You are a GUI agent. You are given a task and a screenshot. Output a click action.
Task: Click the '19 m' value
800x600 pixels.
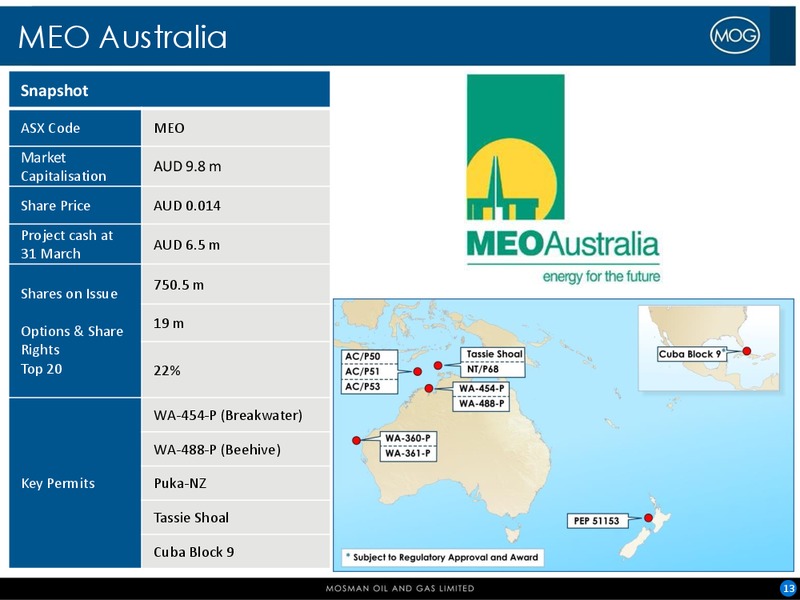coord(169,323)
